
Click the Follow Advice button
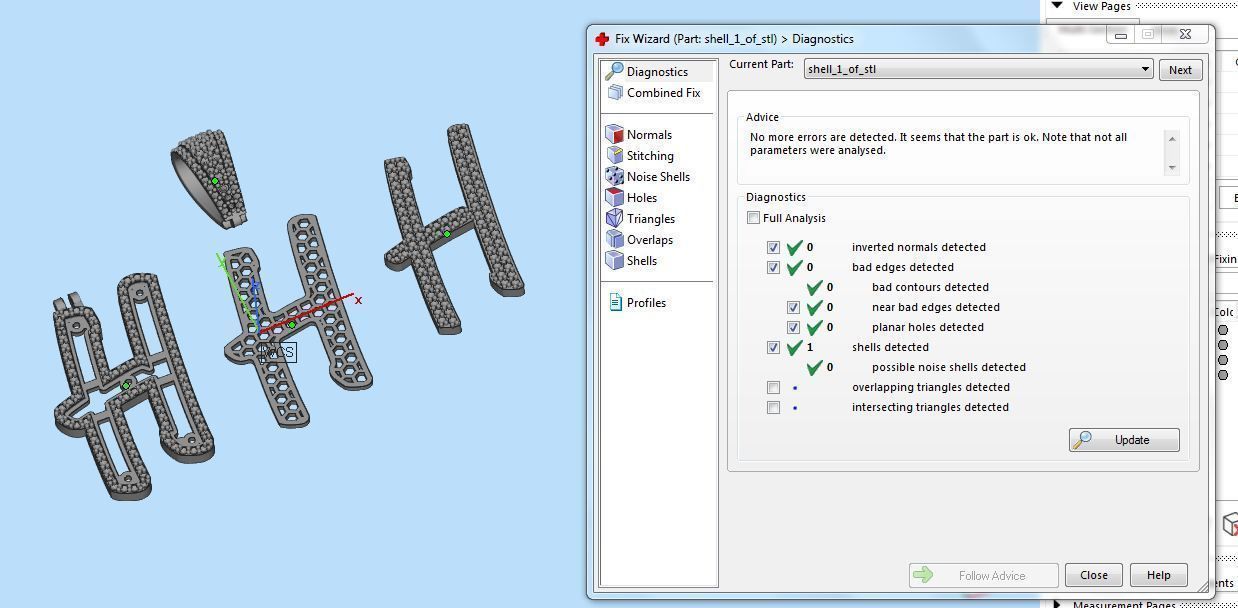pyautogui.click(x=983, y=575)
